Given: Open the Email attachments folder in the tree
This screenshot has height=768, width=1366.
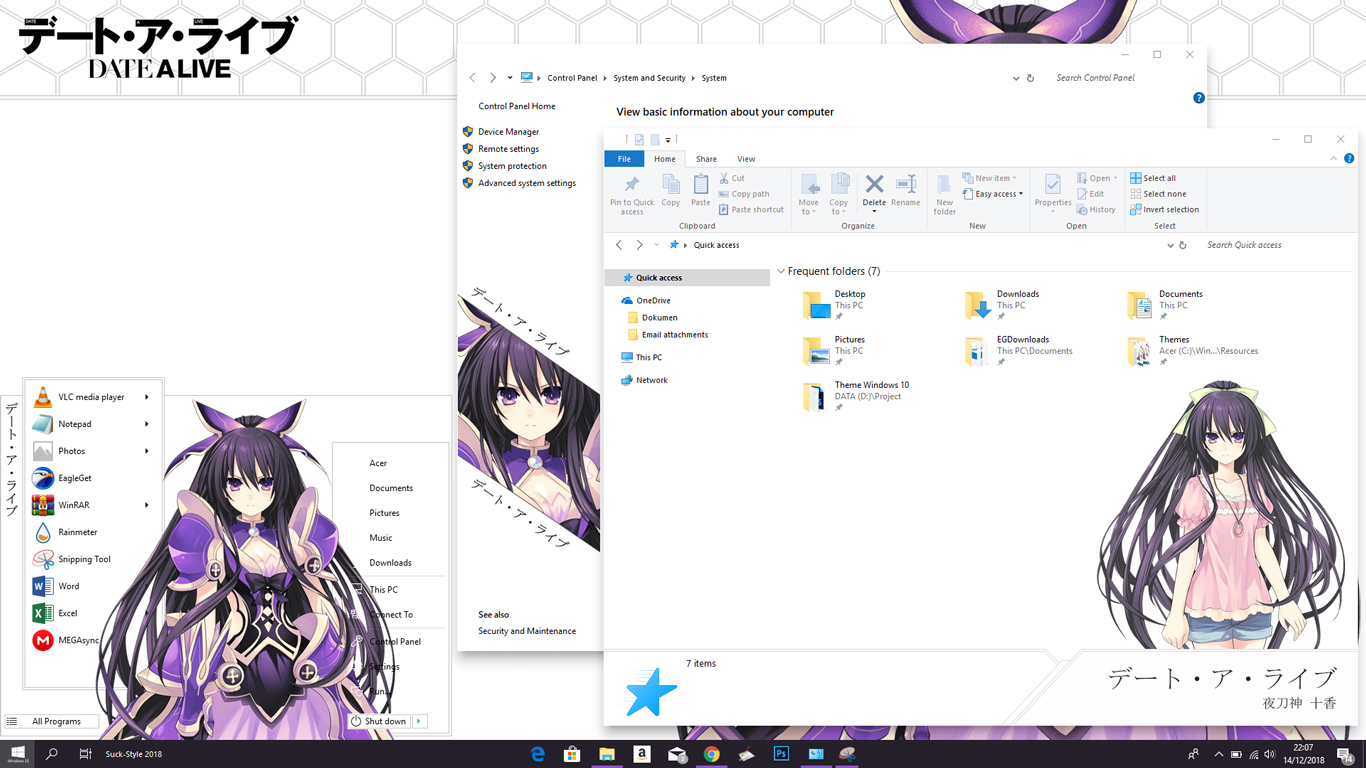Looking at the screenshot, I should pyautogui.click(x=668, y=335).
